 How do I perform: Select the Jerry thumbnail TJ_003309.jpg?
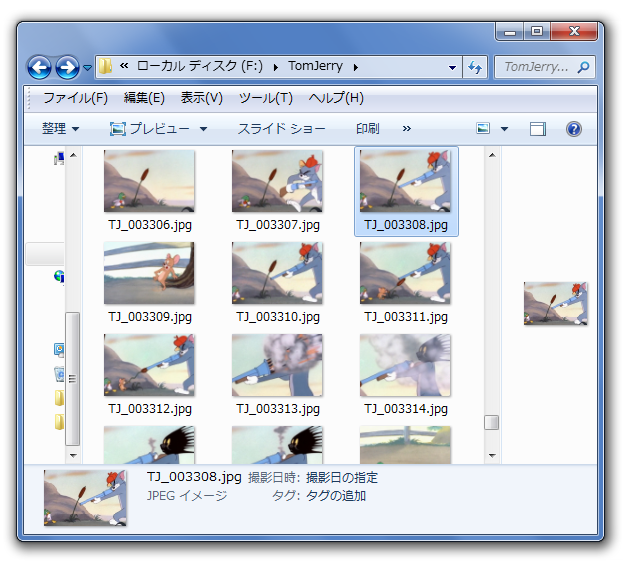pos(149,273)
